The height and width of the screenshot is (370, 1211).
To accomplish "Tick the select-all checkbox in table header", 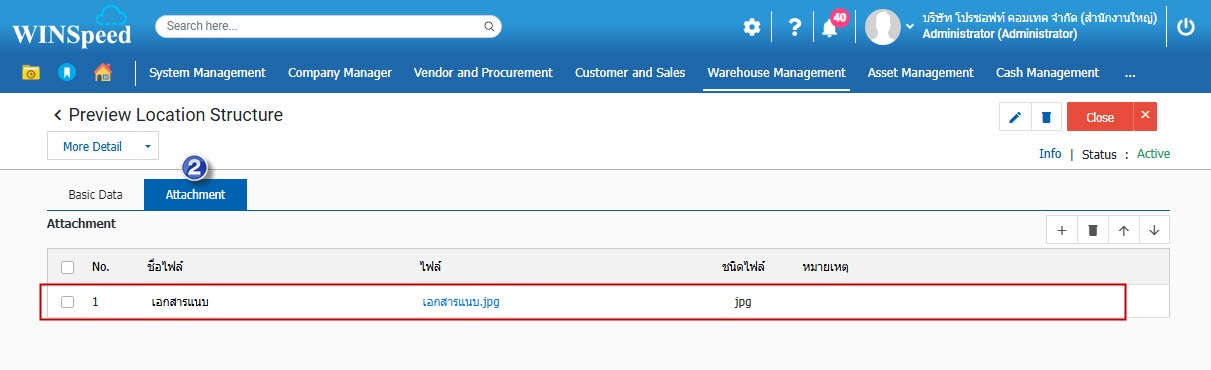I will [67, 267].
